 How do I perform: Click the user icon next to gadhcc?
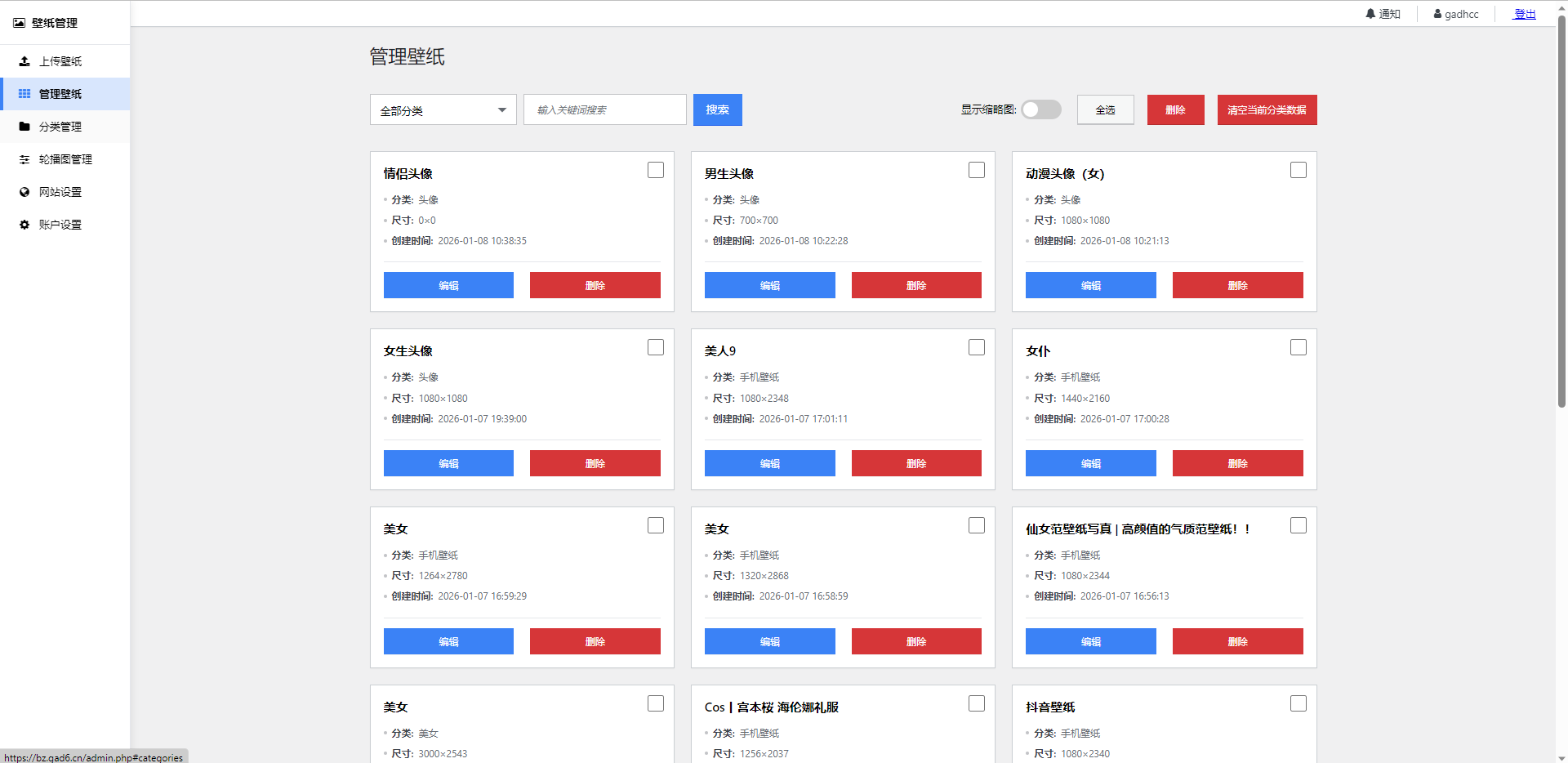pos(1437,14)
